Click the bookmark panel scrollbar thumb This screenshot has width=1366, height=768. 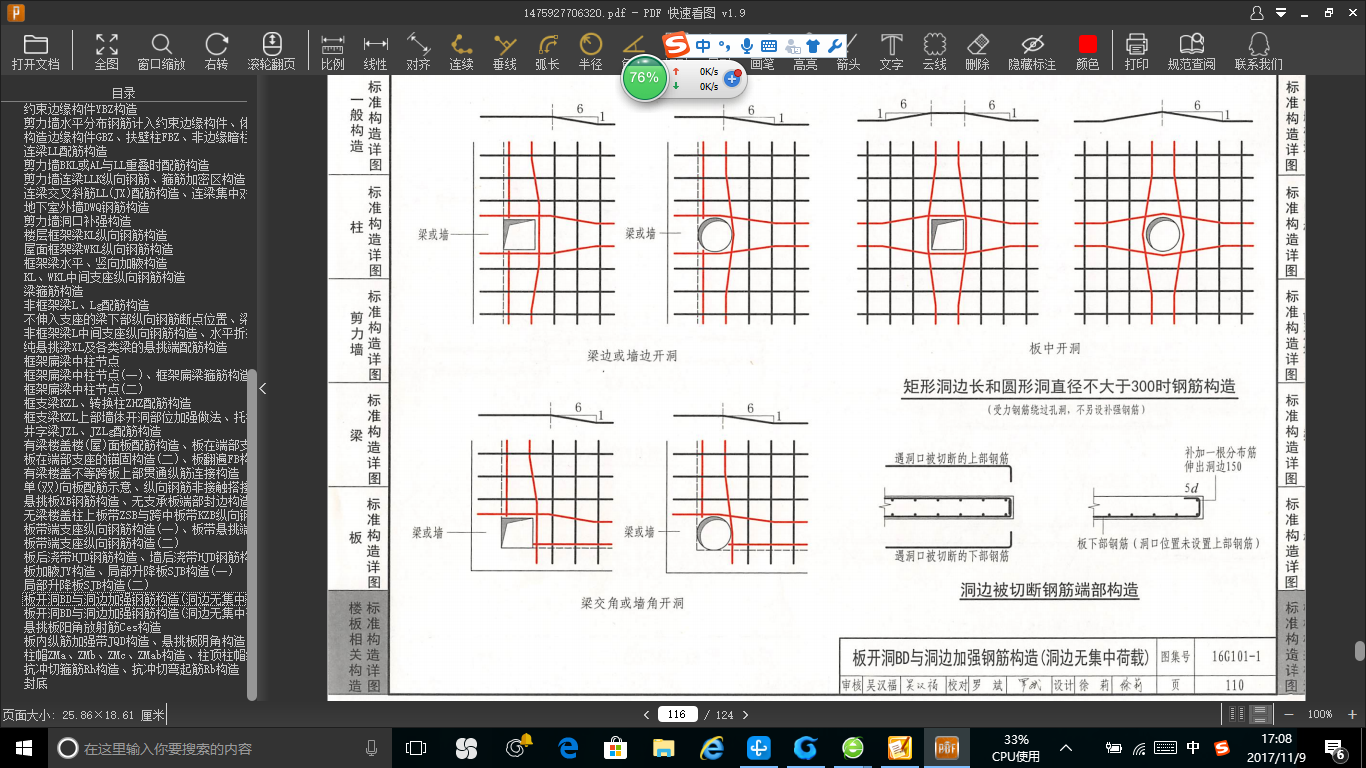click(x=252, y=535)
